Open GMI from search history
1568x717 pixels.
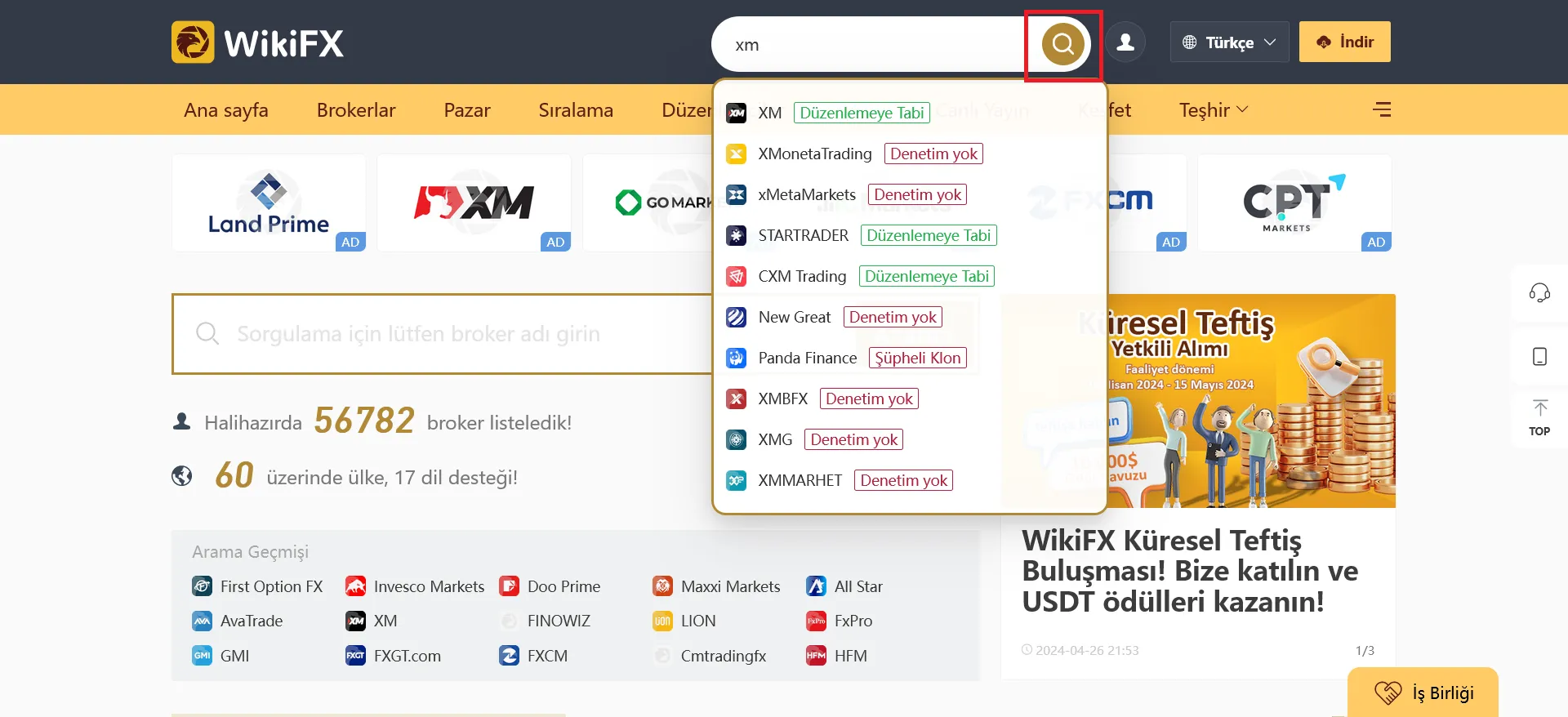click(220, 656)
